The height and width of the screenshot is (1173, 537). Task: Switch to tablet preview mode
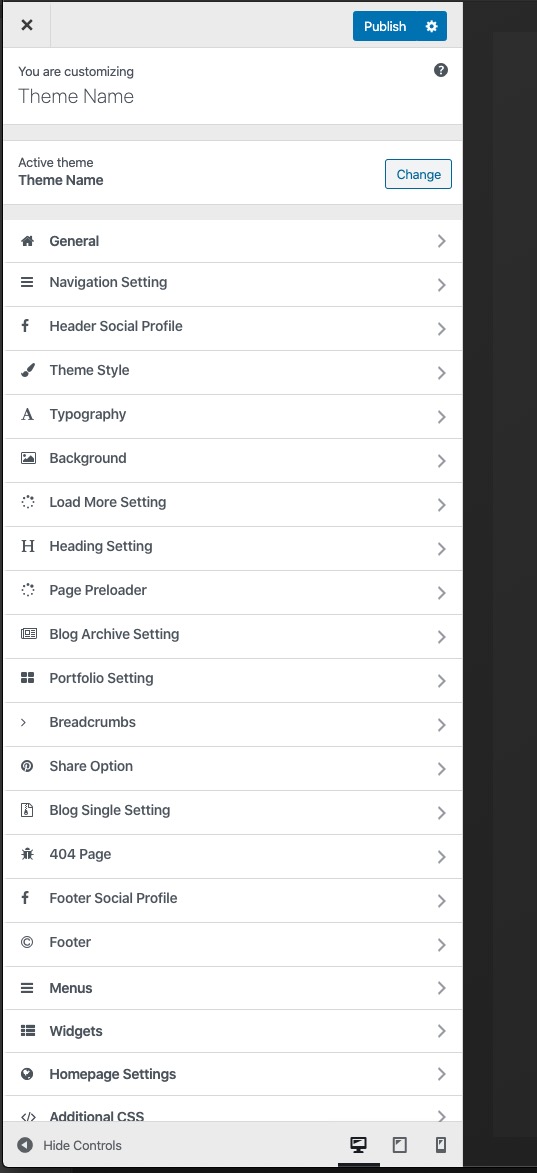tap(400, 1145)
